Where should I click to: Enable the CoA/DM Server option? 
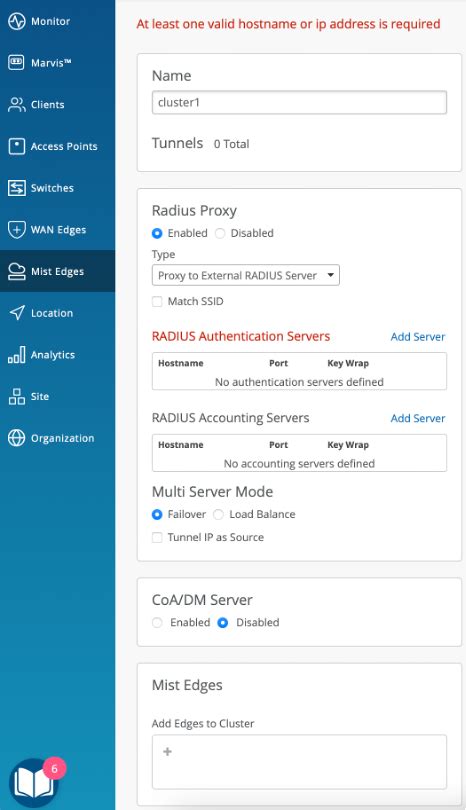tap(158, 623)
